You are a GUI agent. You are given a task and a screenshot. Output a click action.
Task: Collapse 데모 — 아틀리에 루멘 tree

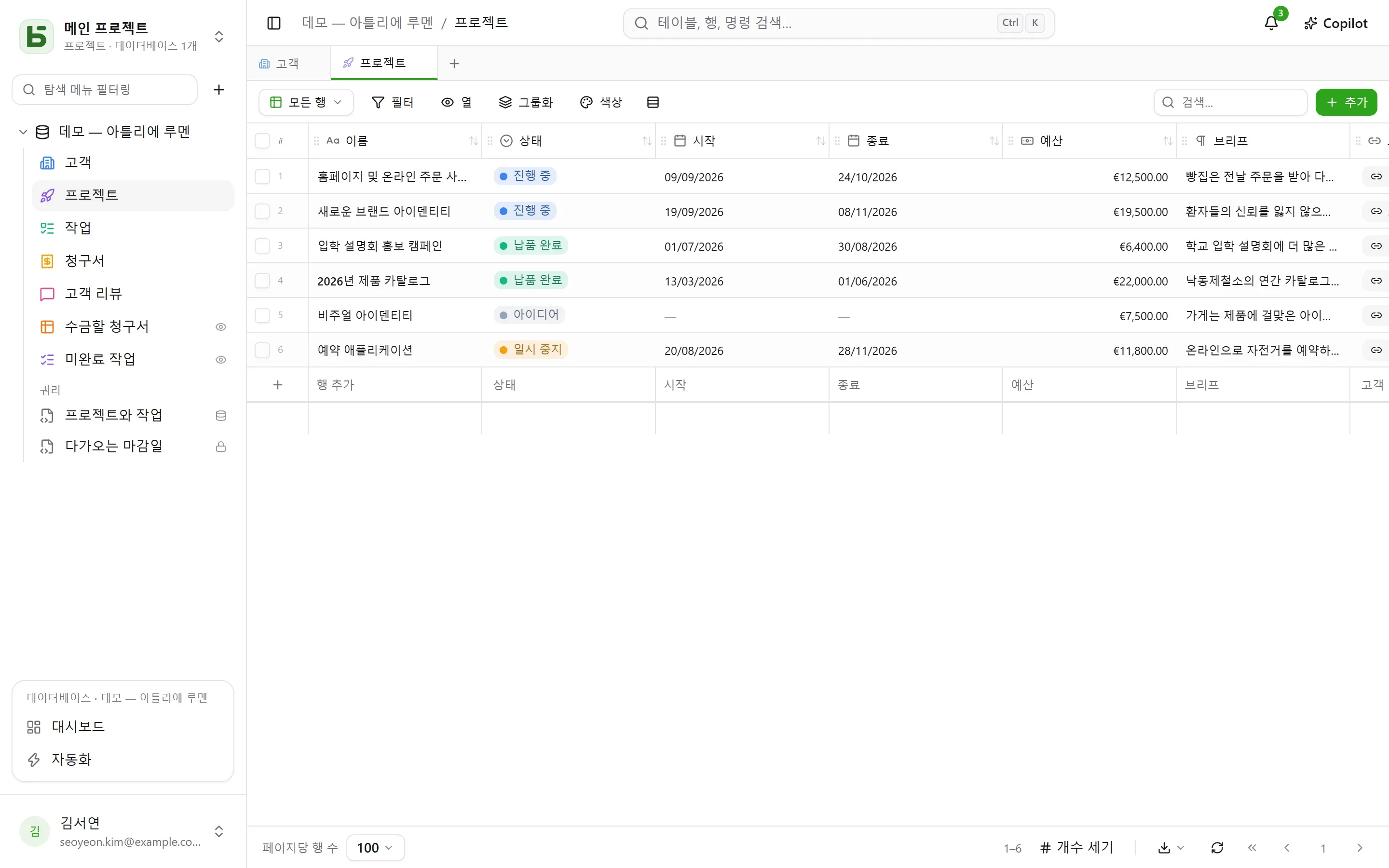(x=23, y=132)
